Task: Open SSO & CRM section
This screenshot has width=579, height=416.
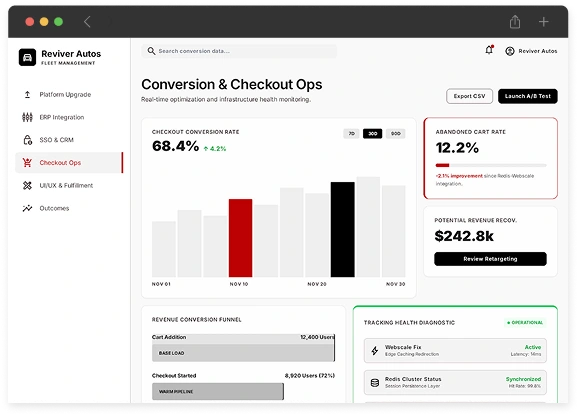Action: point(69,140)
